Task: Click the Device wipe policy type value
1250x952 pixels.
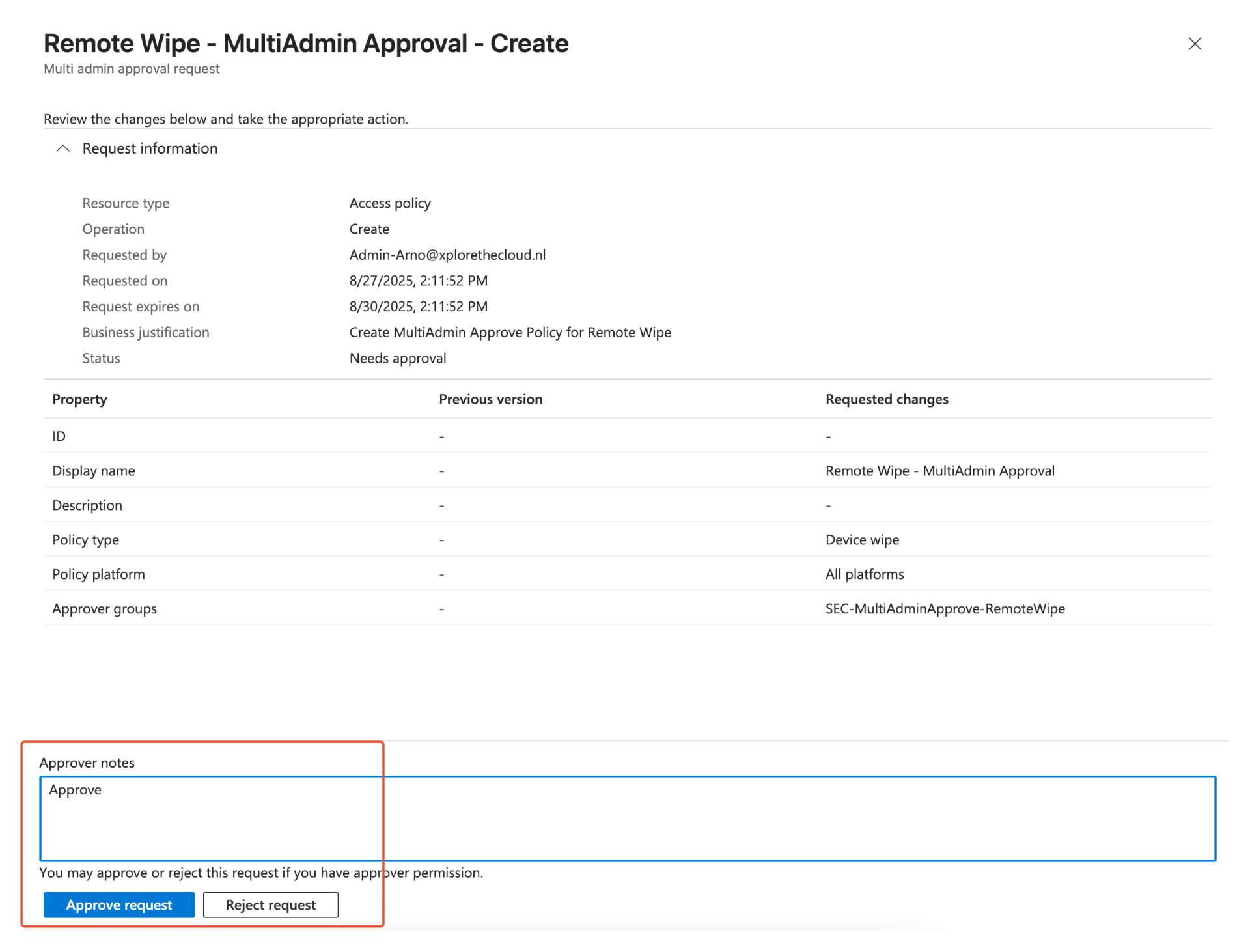Action: [x=862, y=540]
